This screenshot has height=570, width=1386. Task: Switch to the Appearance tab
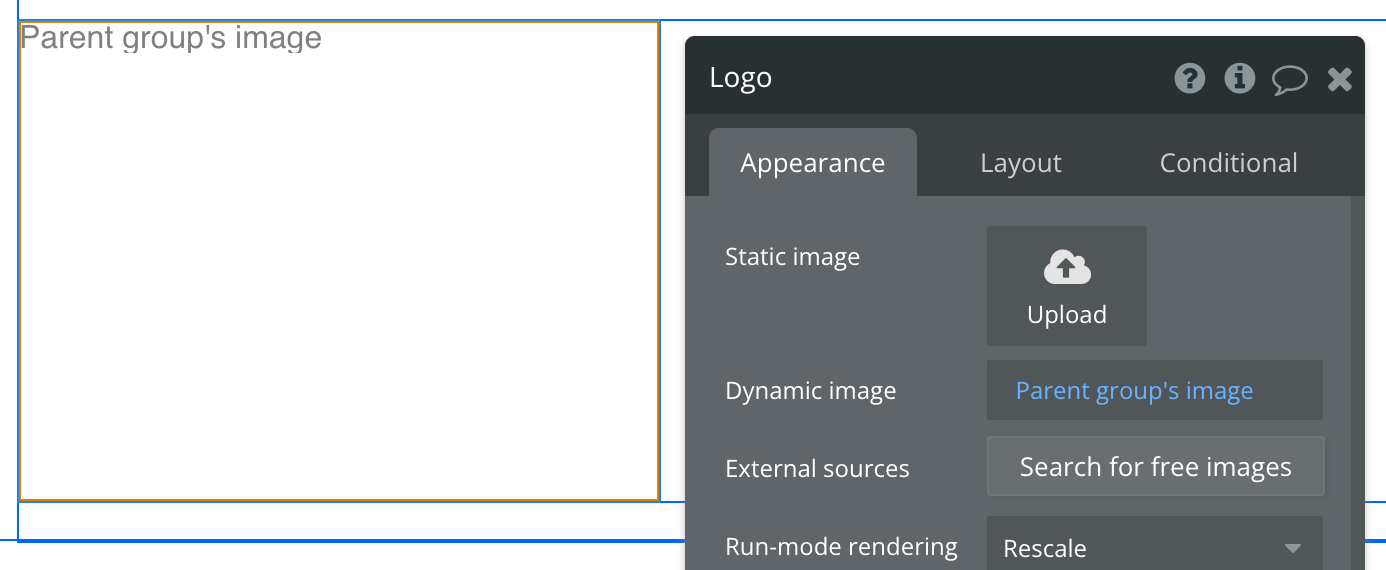pyautogui.click(x=812, y=163)
